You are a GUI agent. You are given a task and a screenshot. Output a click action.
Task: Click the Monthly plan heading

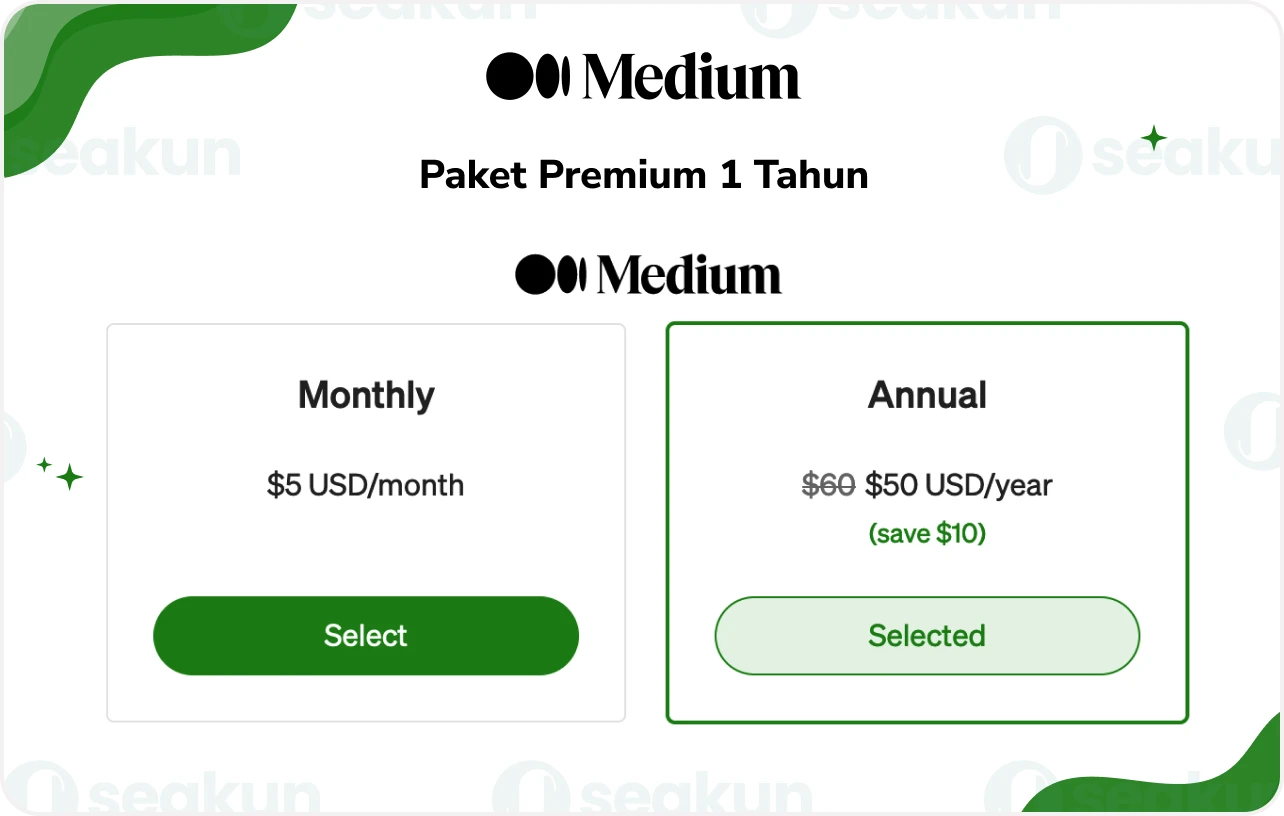click(x=365, y=395)
